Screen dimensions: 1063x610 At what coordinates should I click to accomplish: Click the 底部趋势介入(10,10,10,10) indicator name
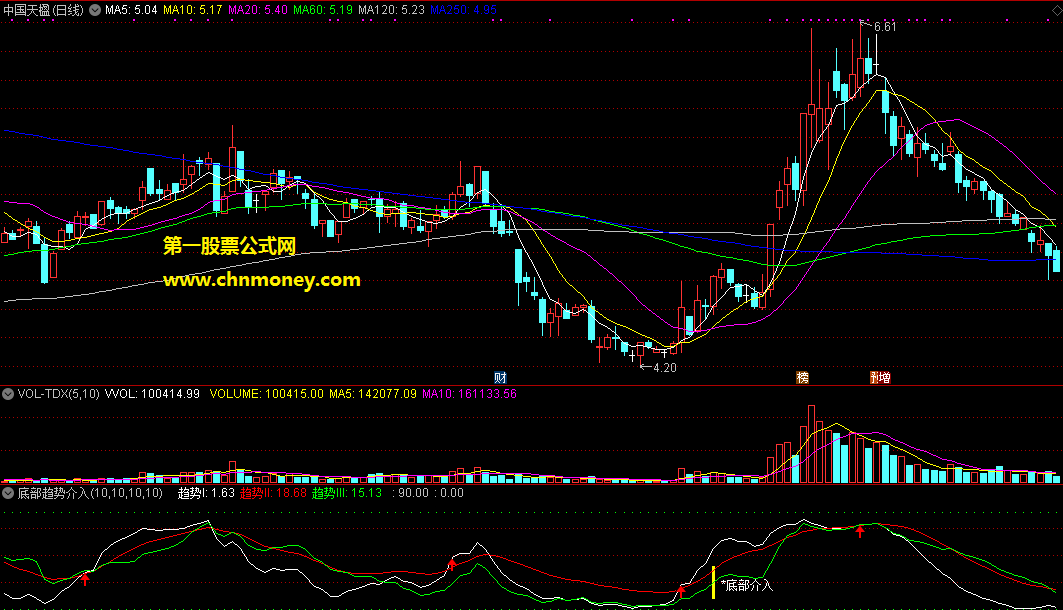(x=90, y=493)
